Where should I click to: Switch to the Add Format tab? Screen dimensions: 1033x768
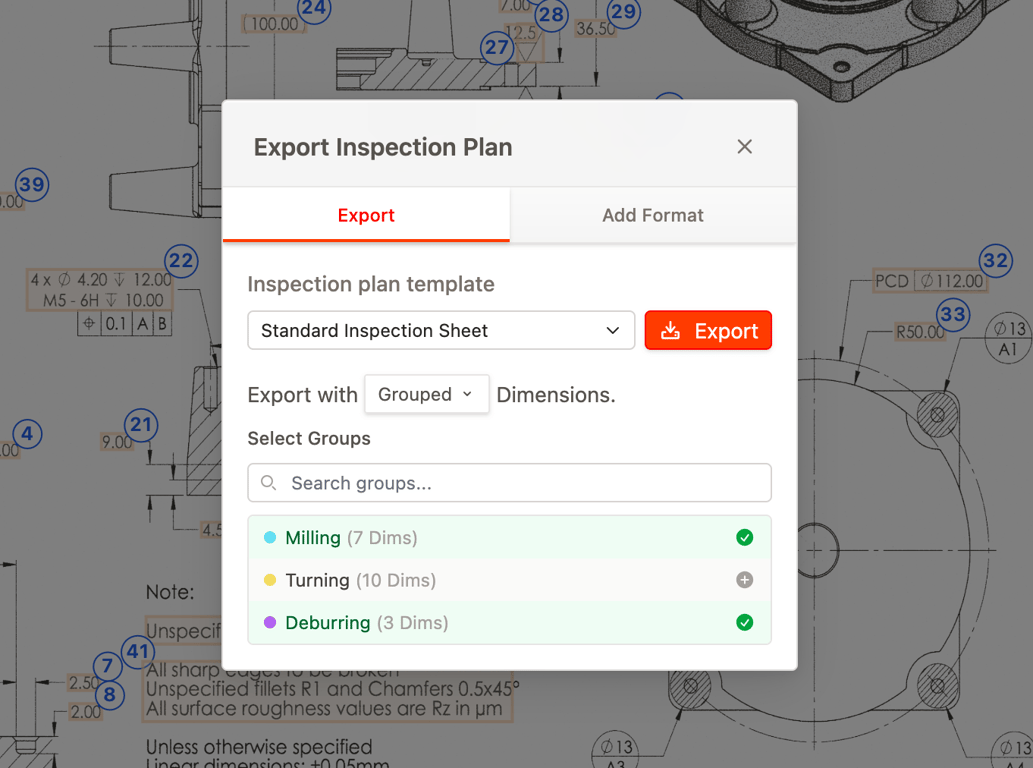click(653, 214)
